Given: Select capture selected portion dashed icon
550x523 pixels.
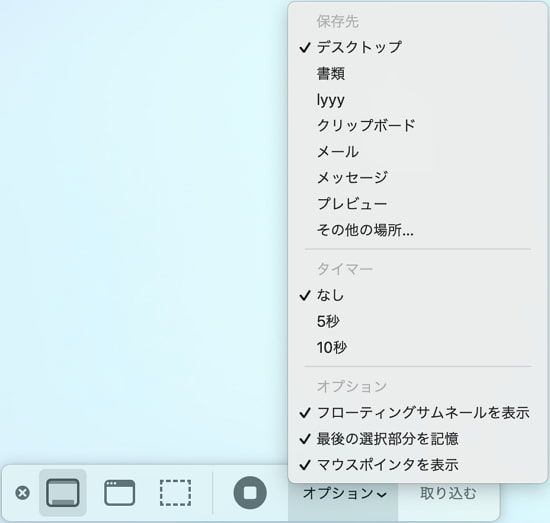Looking at the screenshot, I should tap(175, 493).
